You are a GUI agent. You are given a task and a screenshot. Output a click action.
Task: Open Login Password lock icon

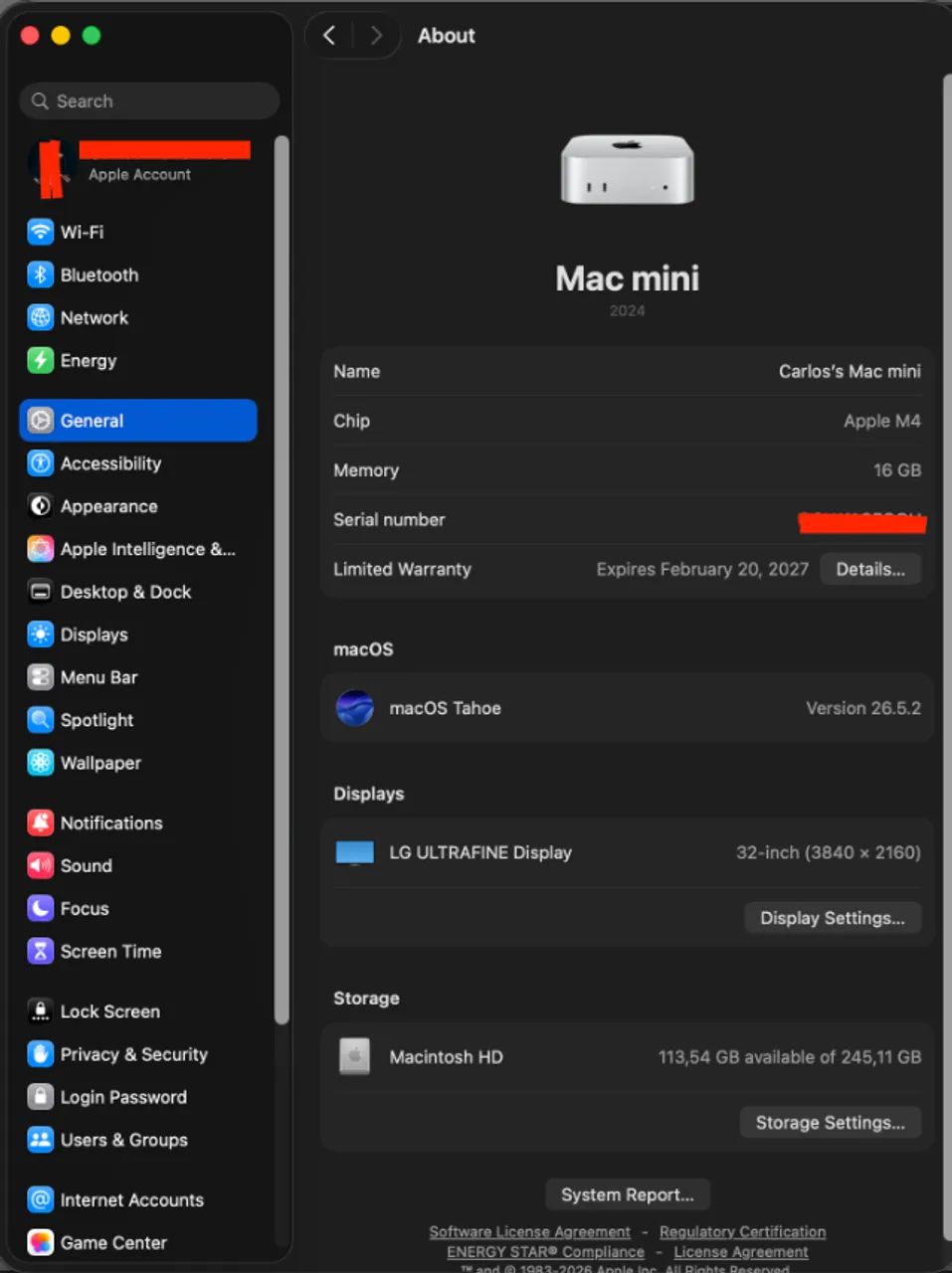pyautogui.click(x=40, y=1097)
